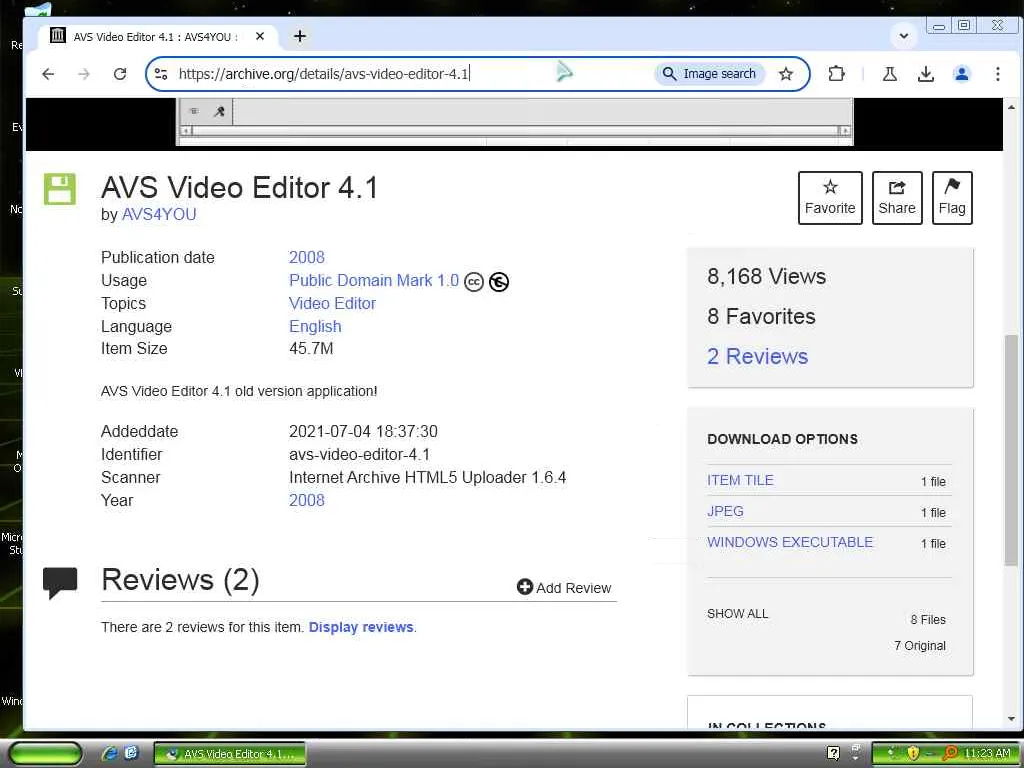This screenshot has height=768, width=1024.
Task: Jump to 2 Reviews link
Action: (x=757, y=357)
